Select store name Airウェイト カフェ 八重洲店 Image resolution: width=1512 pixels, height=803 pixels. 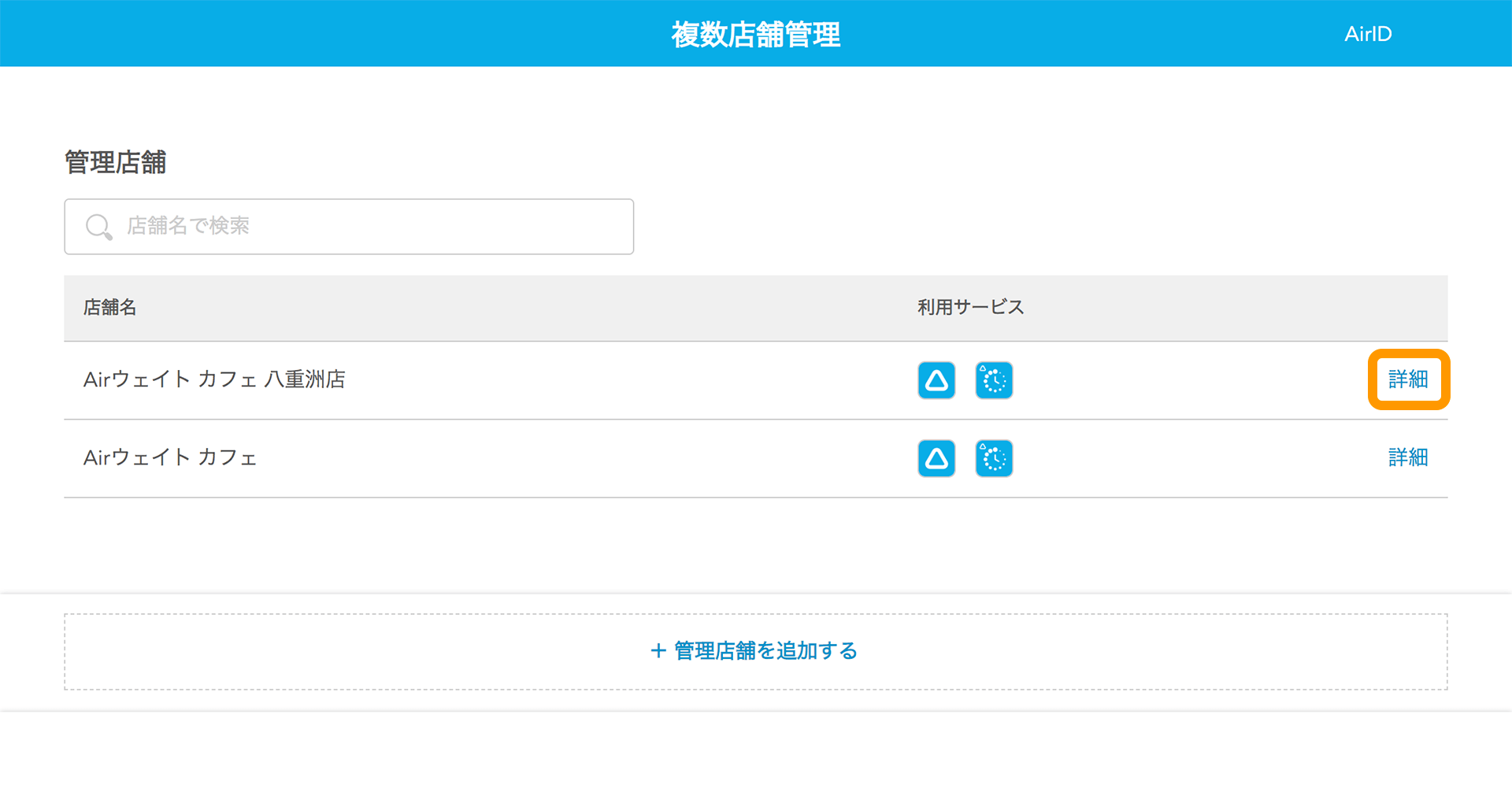point(214,379)
